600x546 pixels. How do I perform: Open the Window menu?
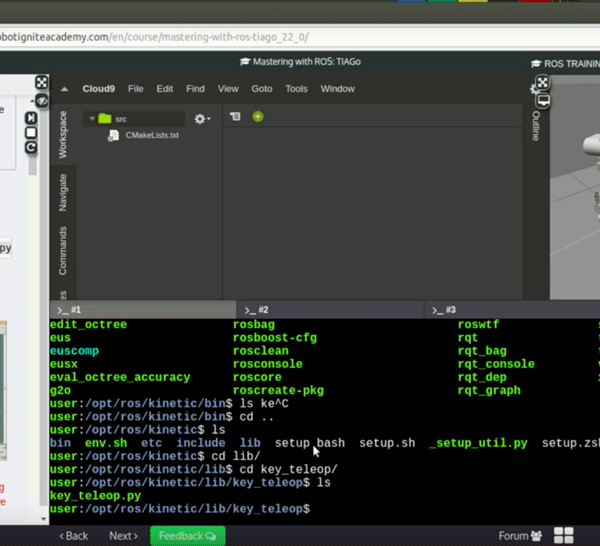[338, 89]
